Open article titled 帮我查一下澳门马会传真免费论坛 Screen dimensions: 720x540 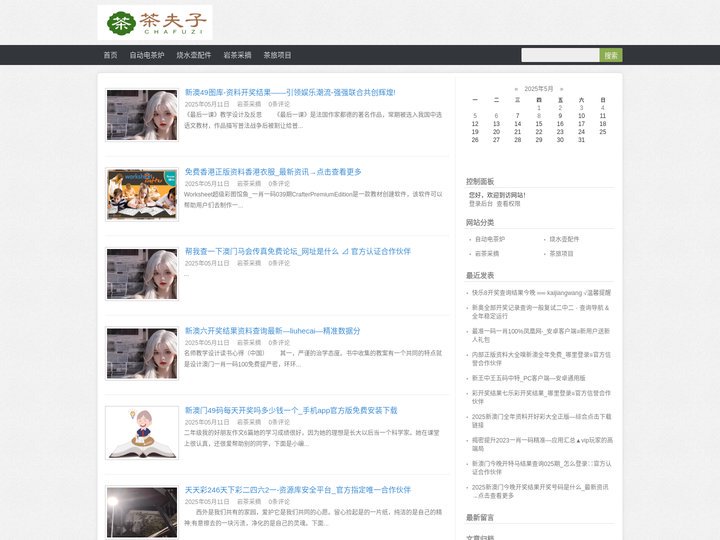(298, 251)
